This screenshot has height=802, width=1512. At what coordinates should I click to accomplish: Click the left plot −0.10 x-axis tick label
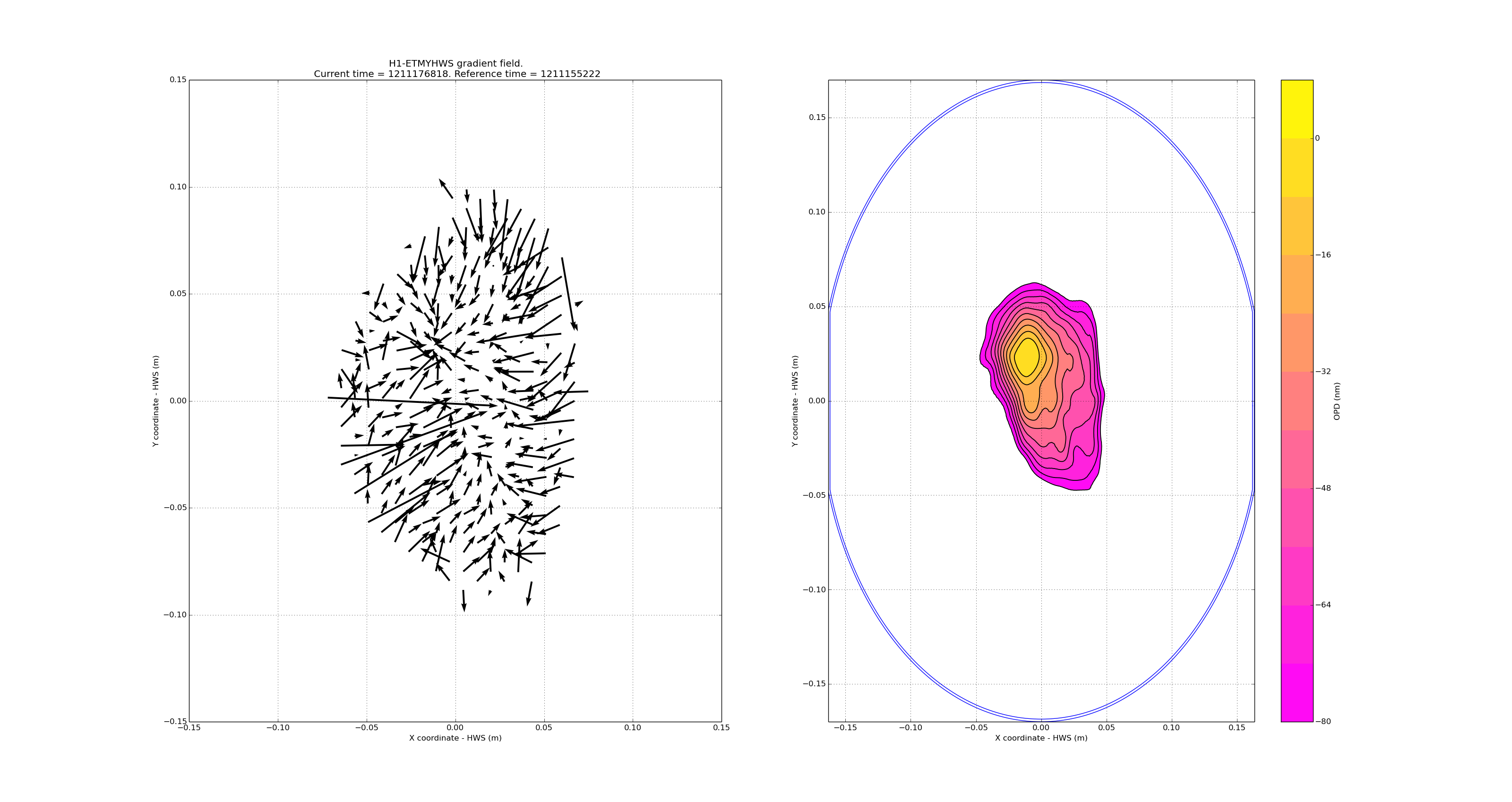278,727
